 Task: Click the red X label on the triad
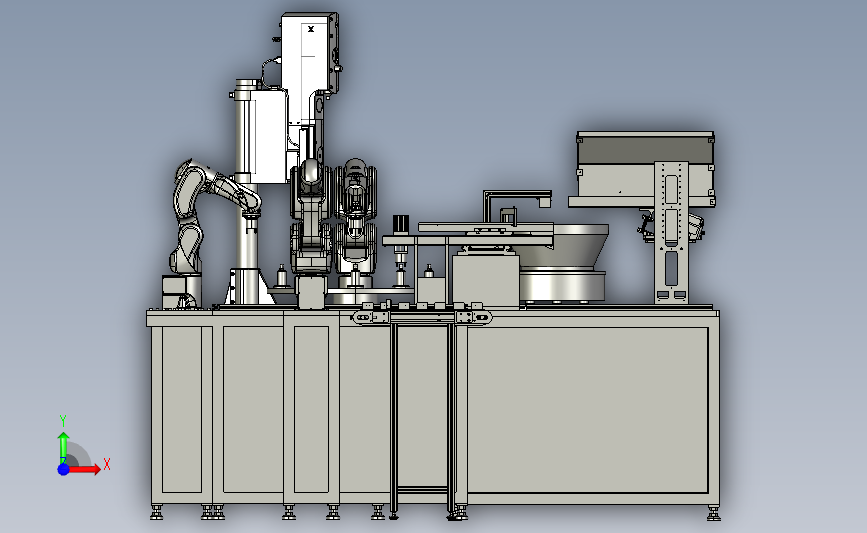(107, 464)
